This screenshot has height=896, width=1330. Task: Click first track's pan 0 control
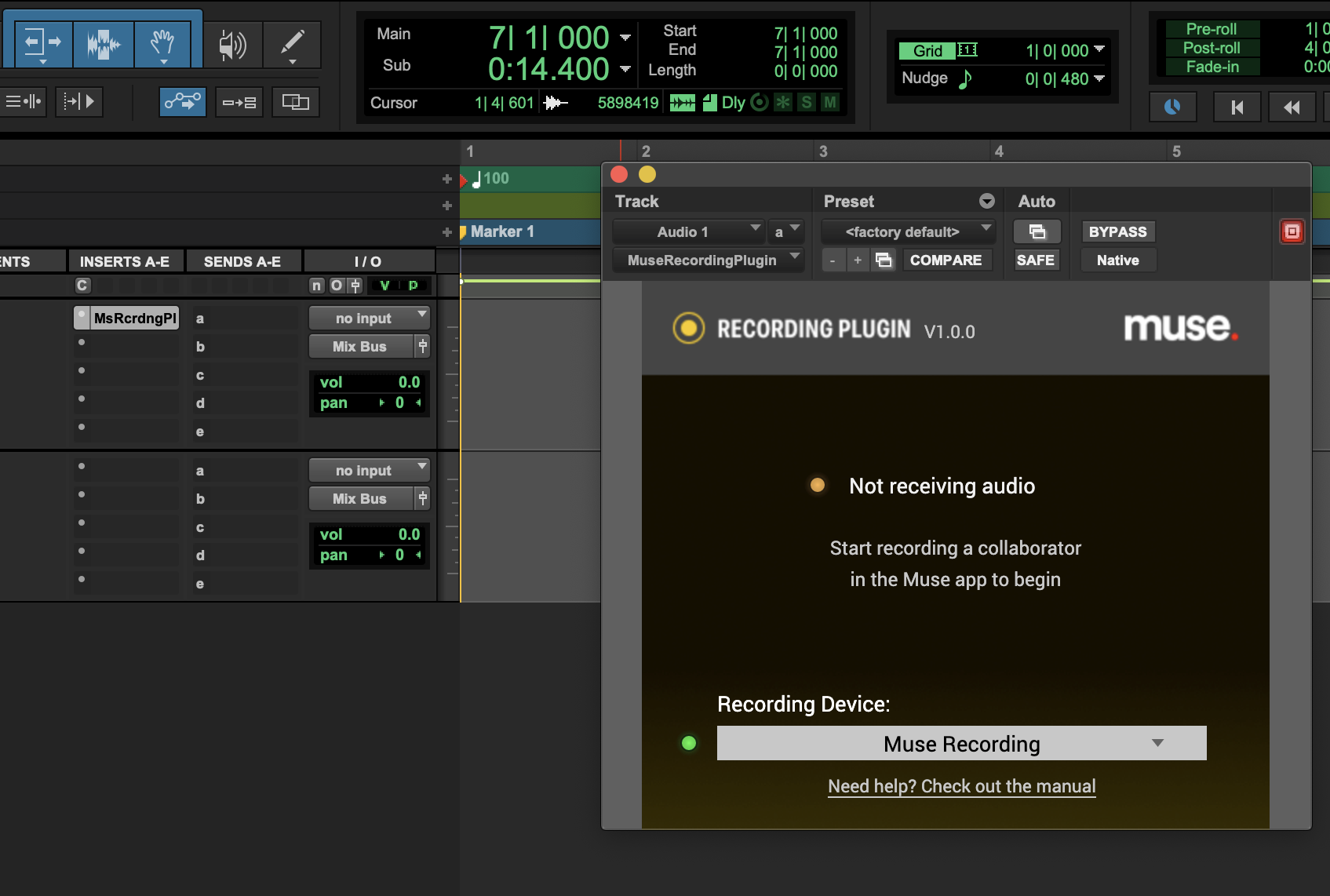369,402
